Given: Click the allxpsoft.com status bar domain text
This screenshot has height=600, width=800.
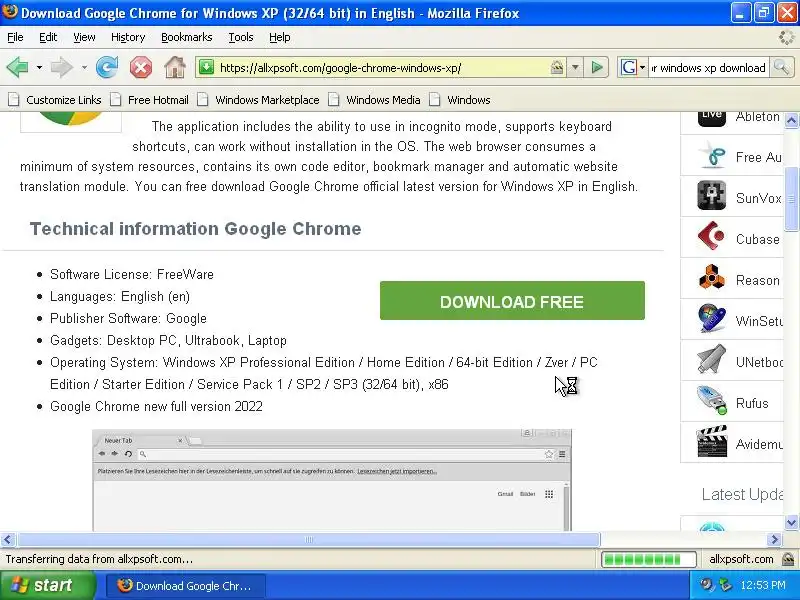Looking at the screenshot, I should (x=741, y=559).
